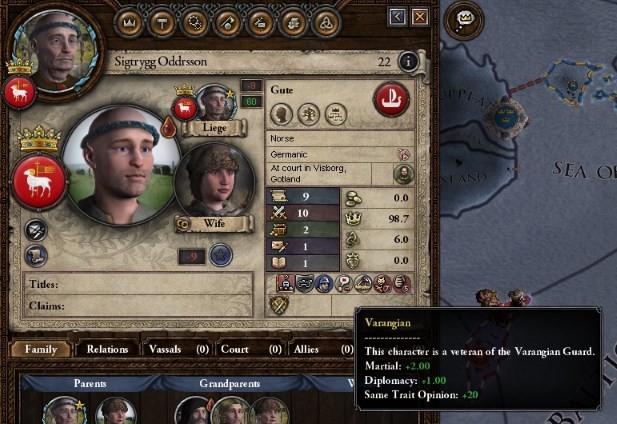Click the blue star interest toggle
The image size is (617, 424).
pyautogui.click(x=220, y=255)
